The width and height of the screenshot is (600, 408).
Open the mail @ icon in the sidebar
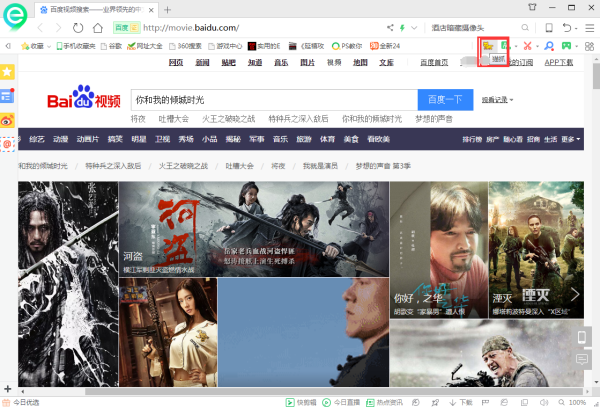[7, 144]
